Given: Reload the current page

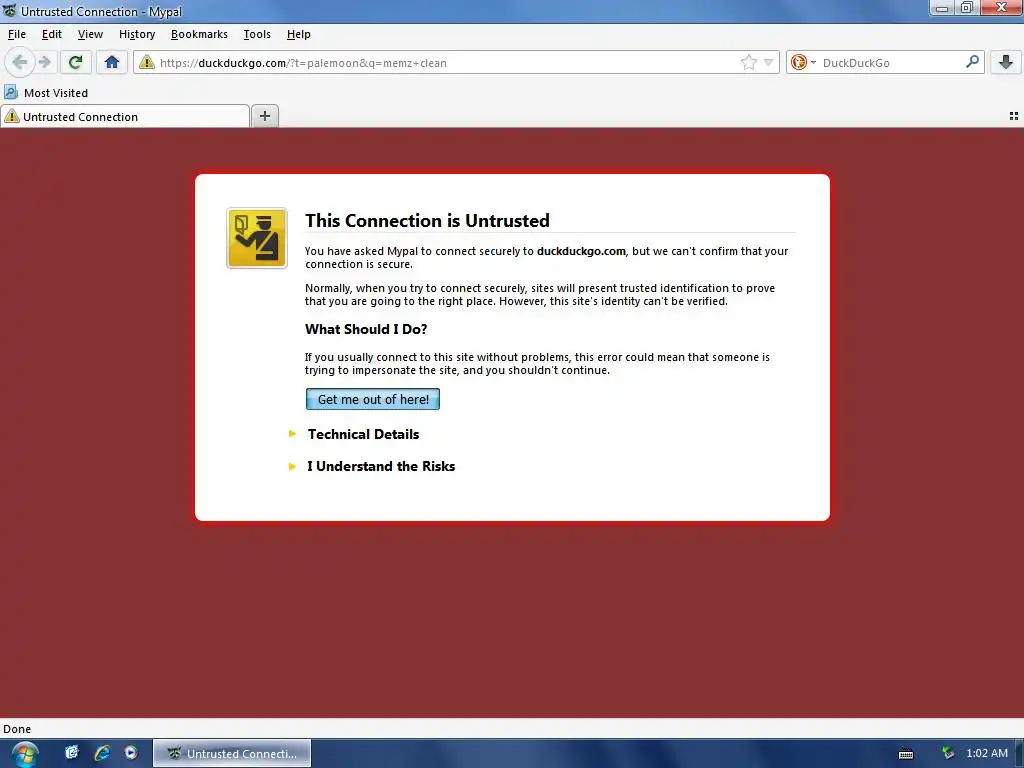Looking at the screenshot, I should pos(76,62).
